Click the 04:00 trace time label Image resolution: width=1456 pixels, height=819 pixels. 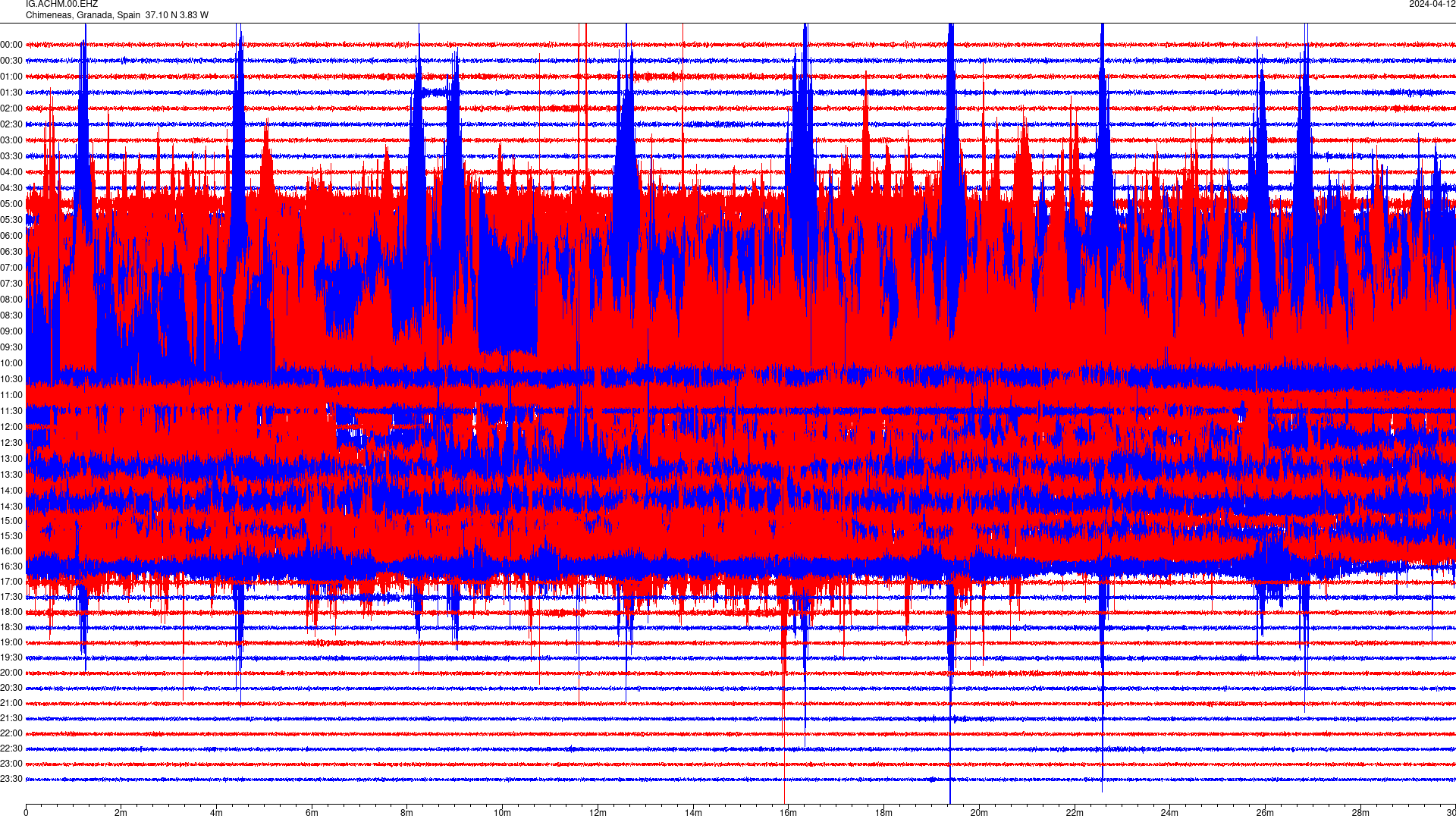point(11,172)
